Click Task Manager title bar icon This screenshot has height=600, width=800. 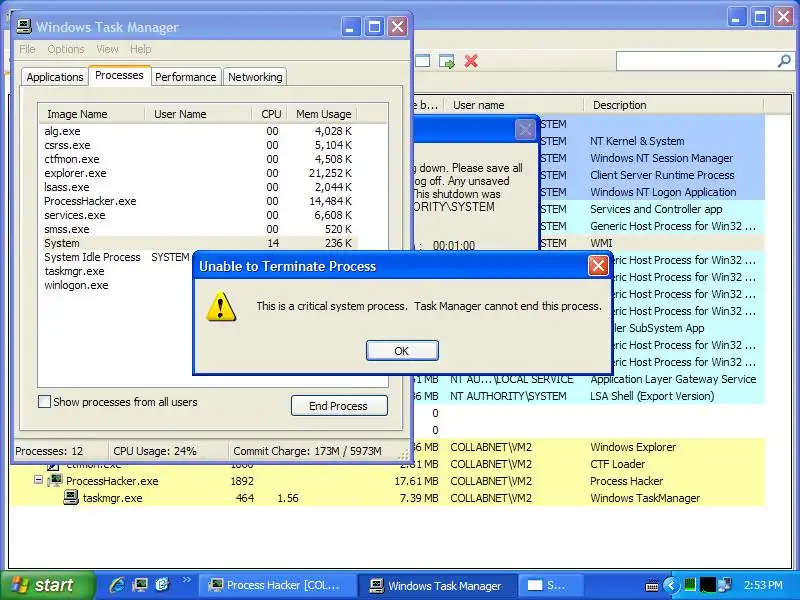24,27
